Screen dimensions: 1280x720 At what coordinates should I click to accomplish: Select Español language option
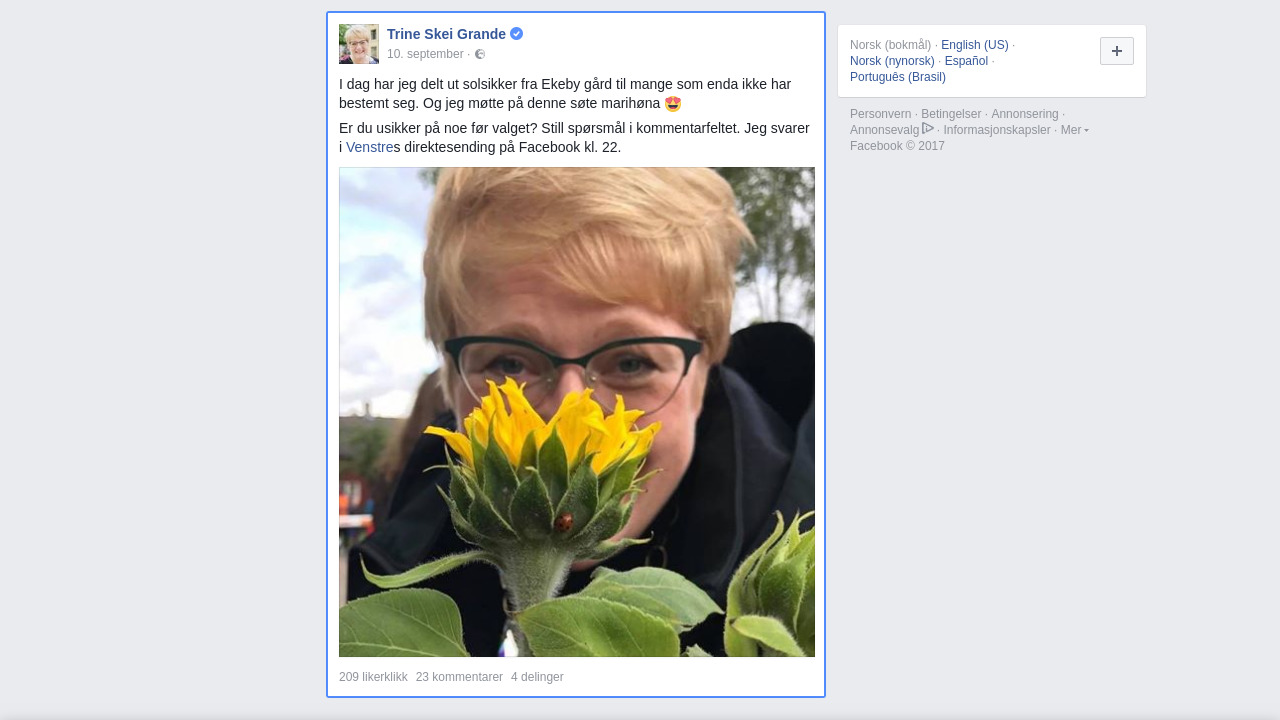966,61
